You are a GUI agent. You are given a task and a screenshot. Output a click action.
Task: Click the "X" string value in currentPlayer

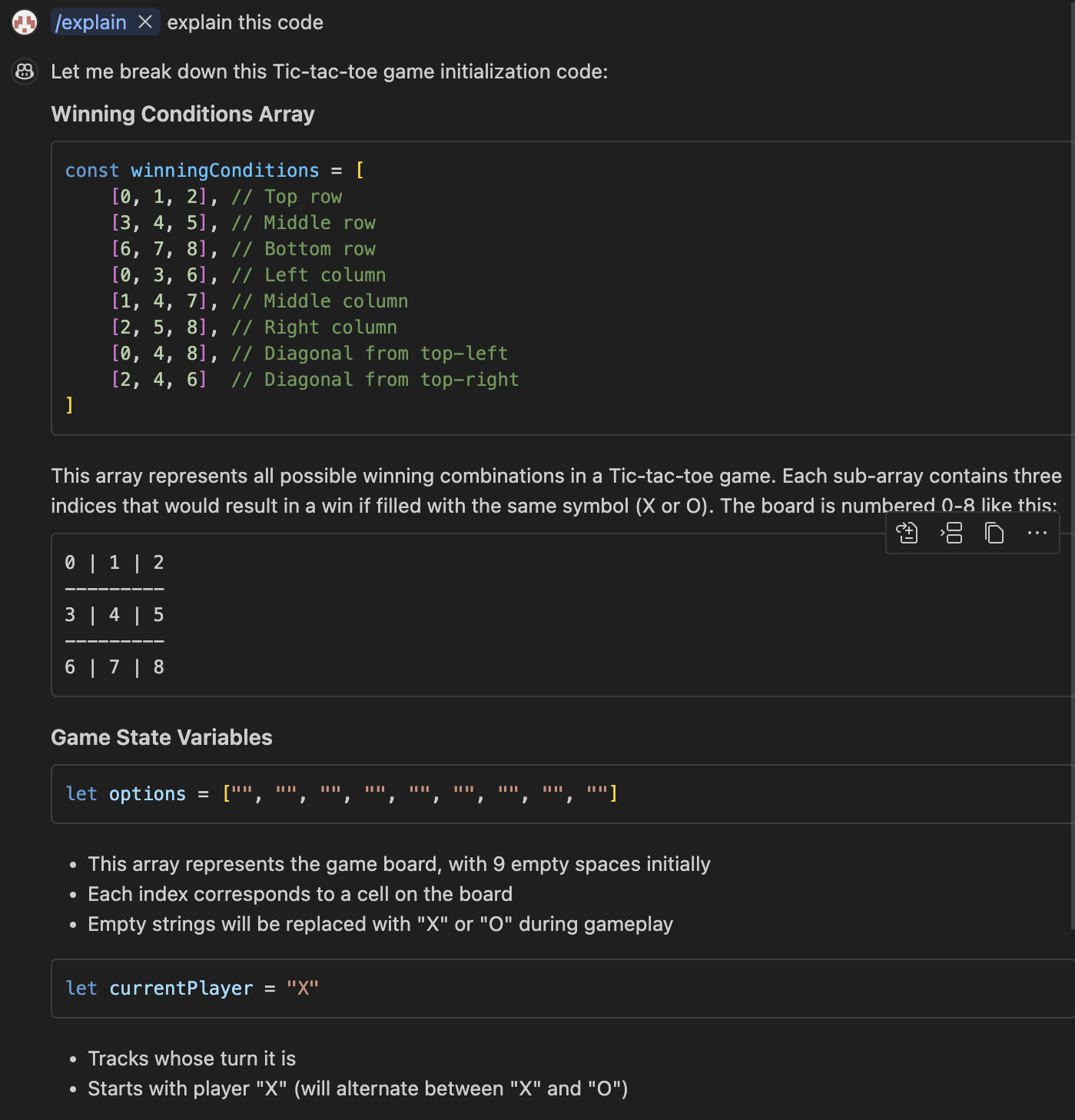click(302, 989)
